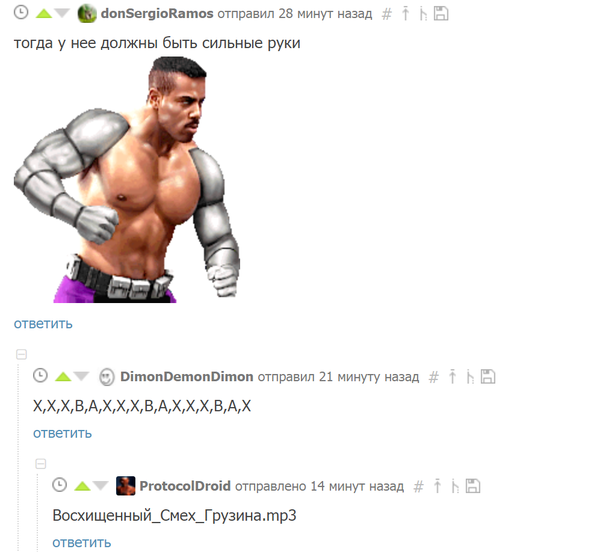
Task: Upvote ProtocolDroid's comment
Action: [x=82, y=486]
